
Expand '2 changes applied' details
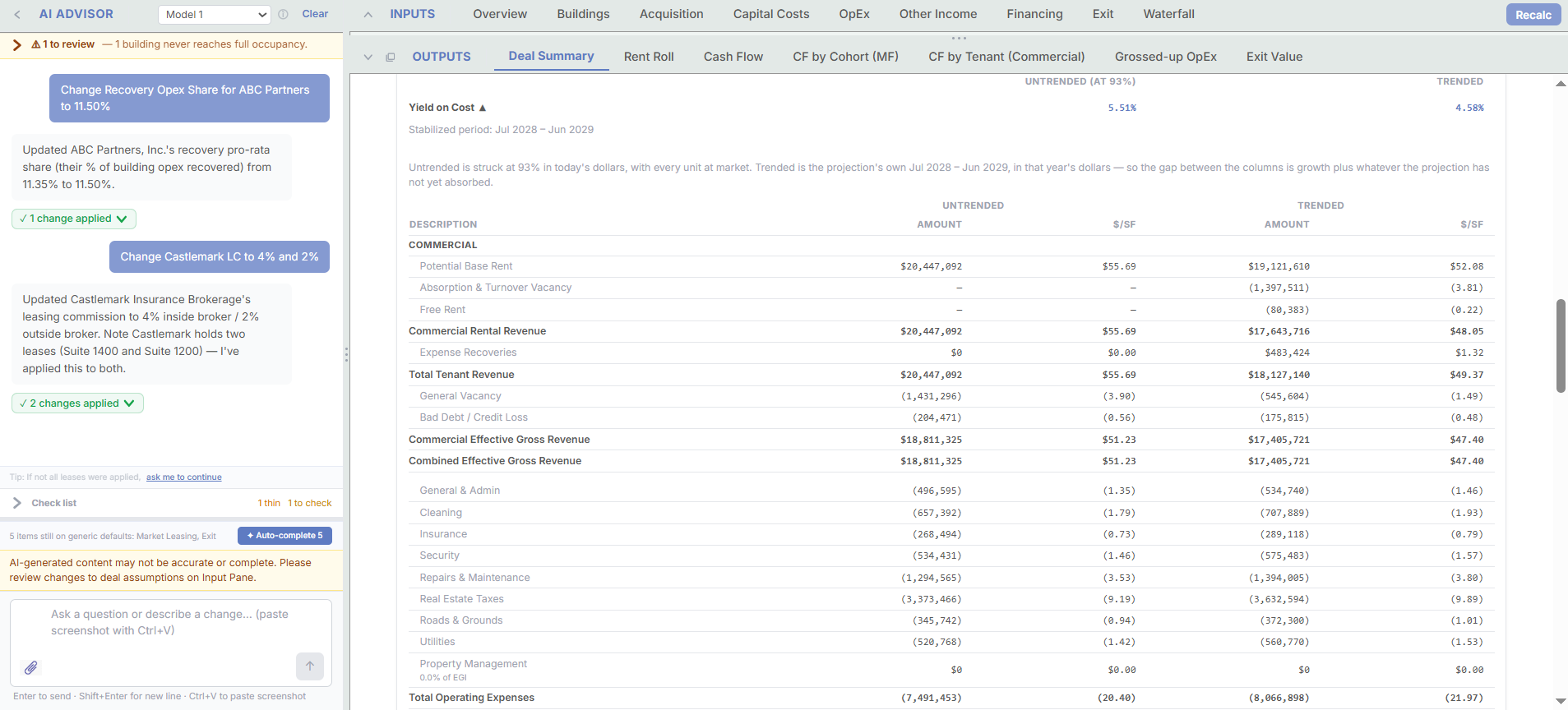(x=77, y=403)
